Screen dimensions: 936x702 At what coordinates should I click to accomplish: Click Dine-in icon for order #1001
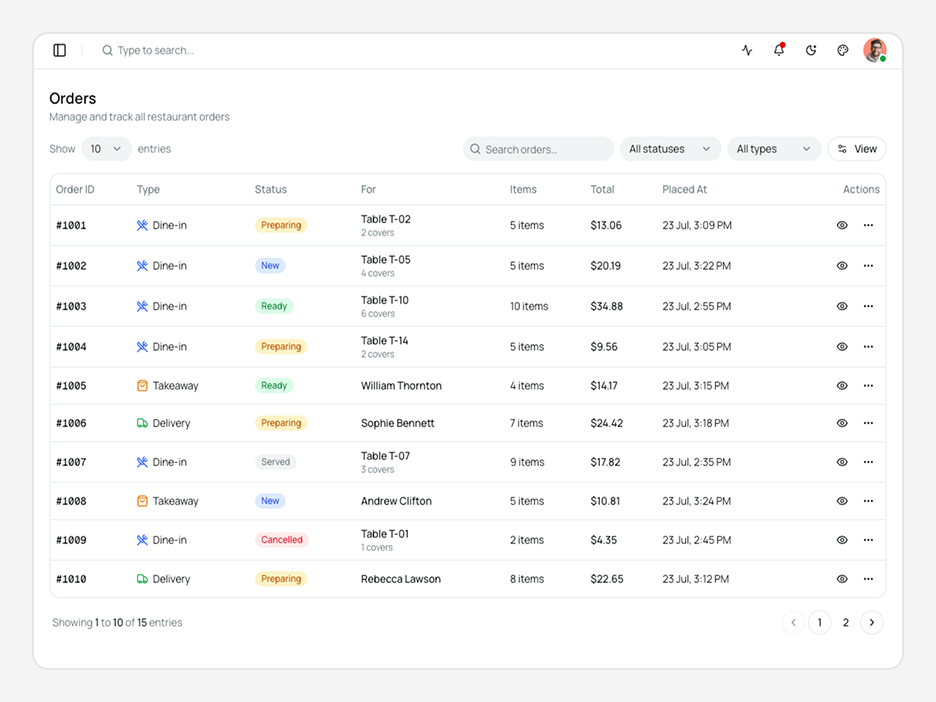(142, 225)
